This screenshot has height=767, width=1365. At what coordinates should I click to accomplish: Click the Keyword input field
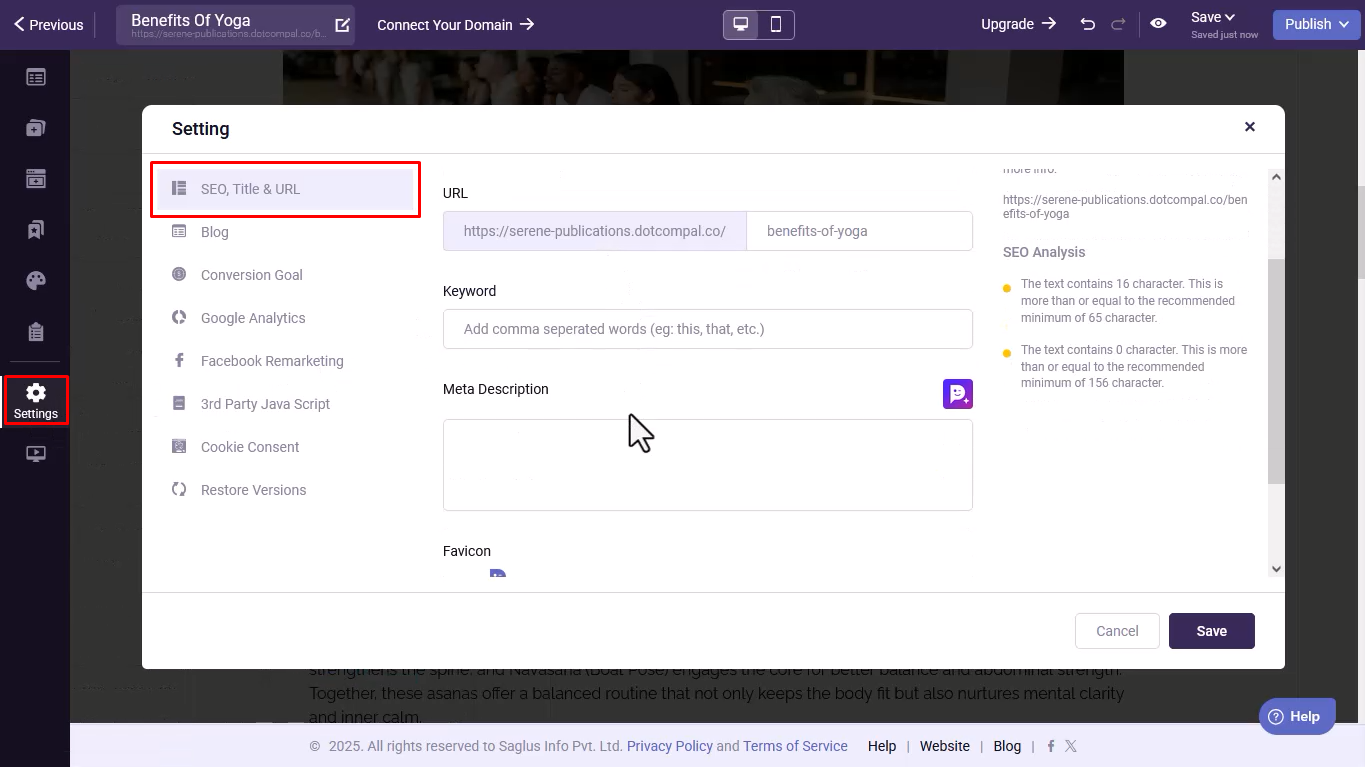(x=707, y=329)
